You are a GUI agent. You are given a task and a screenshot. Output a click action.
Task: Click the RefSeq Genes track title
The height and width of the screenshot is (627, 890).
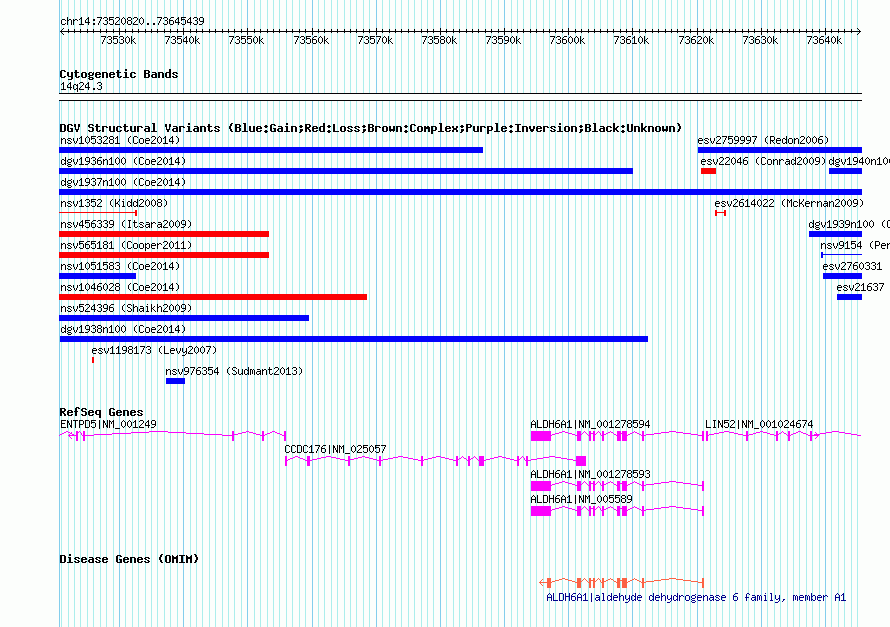coord(102,413)
